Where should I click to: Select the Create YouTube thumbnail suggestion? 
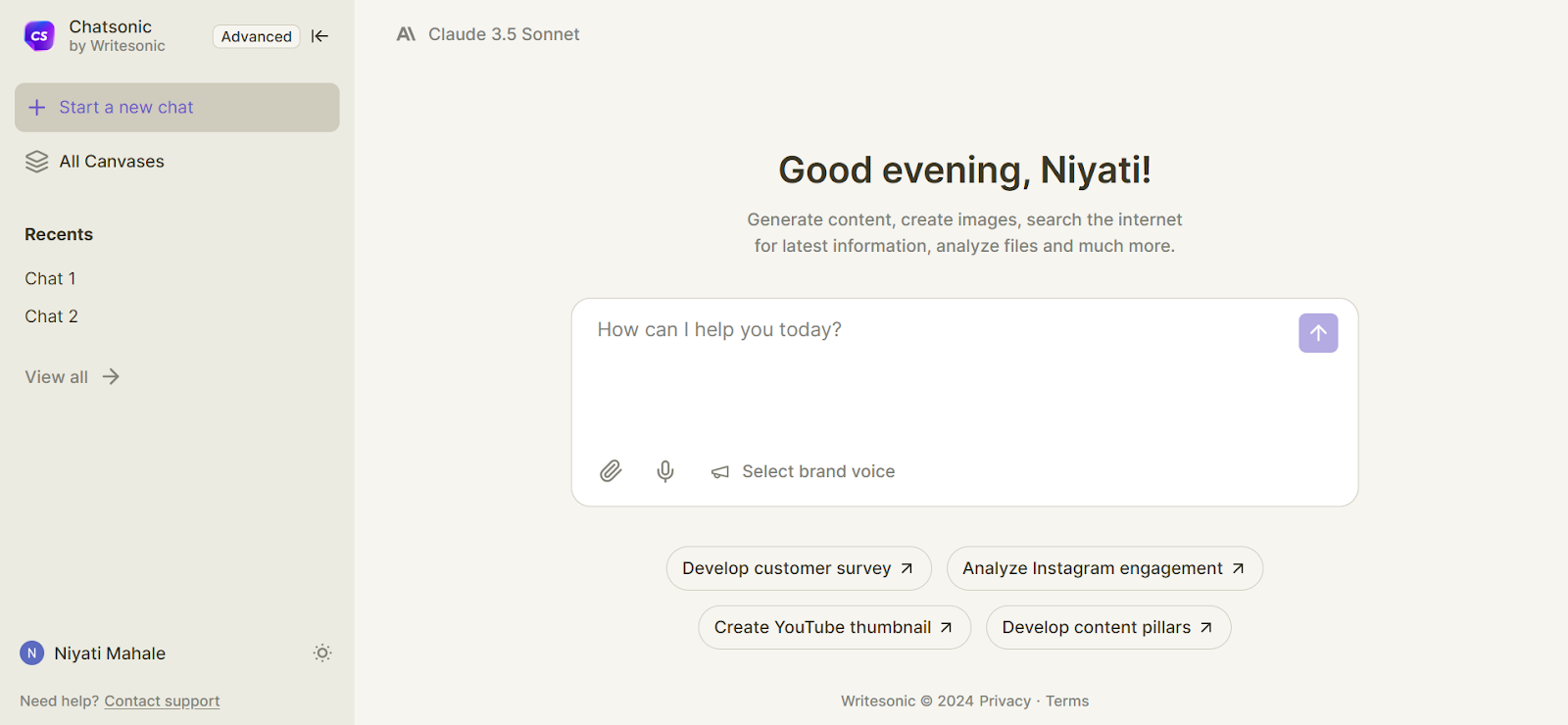(x=833, y=627)
